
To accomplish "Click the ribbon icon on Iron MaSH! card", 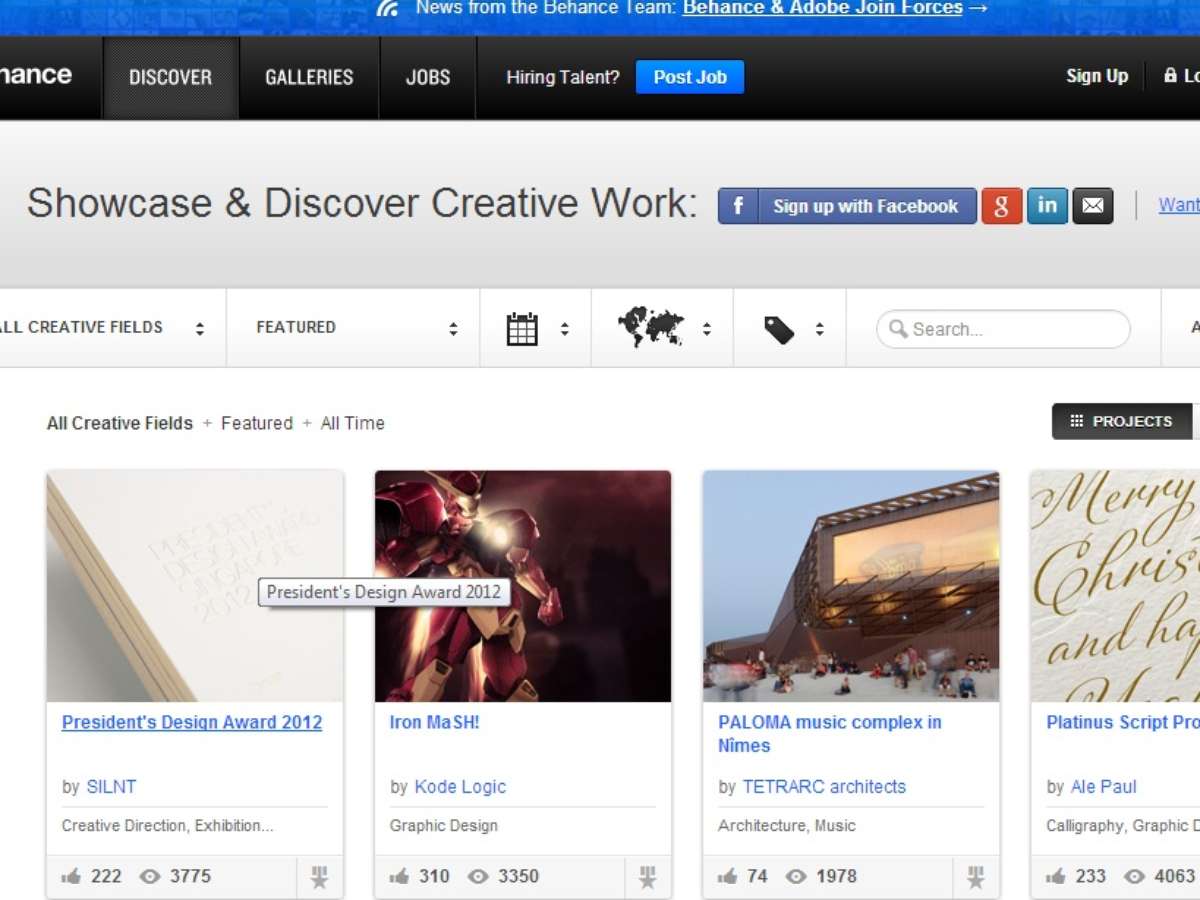I will click(x=648, y=877).
